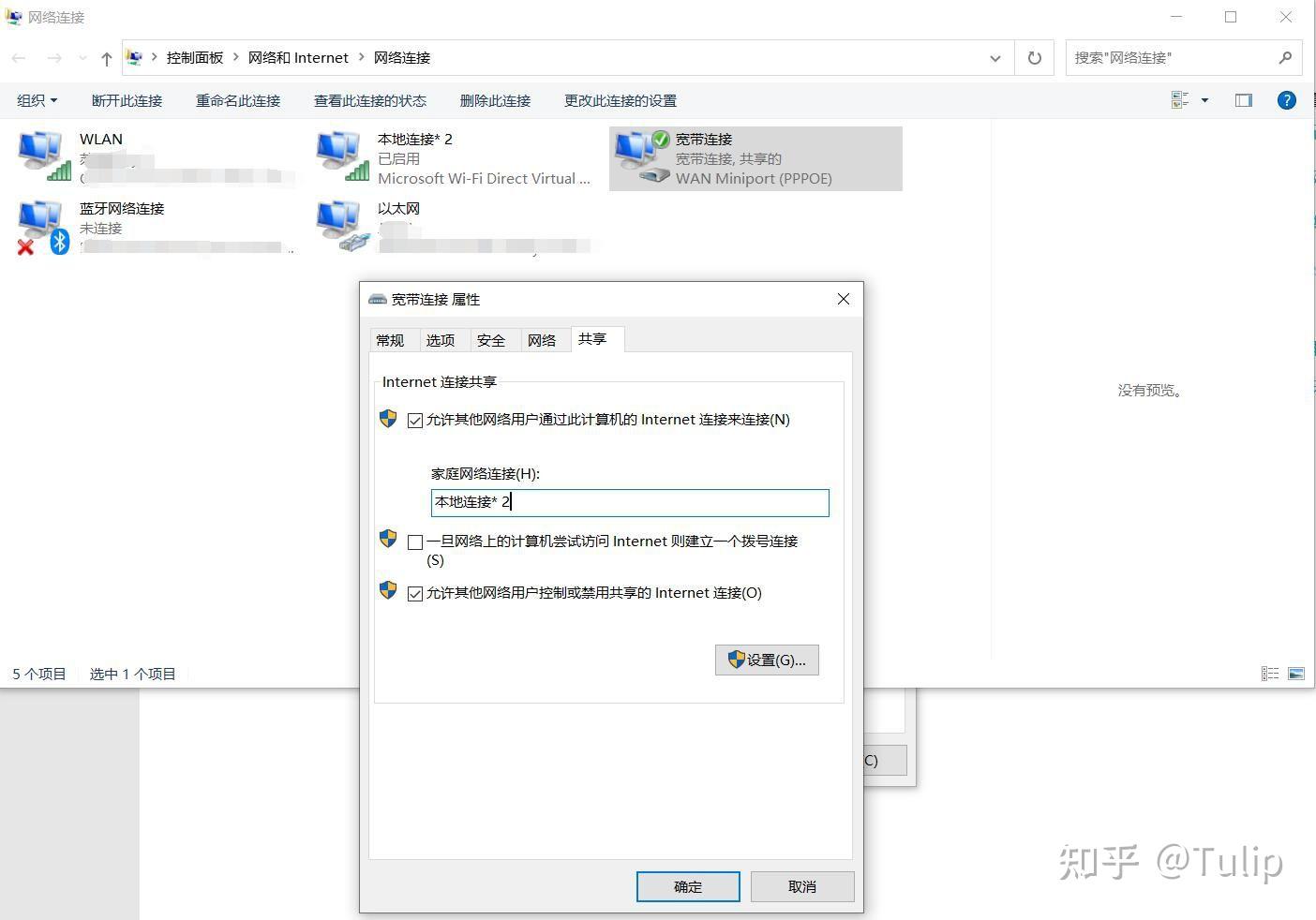This screenshot has width=1316, height=920.
Task: Confirm with the 确定 button
Action: [688, 886]
